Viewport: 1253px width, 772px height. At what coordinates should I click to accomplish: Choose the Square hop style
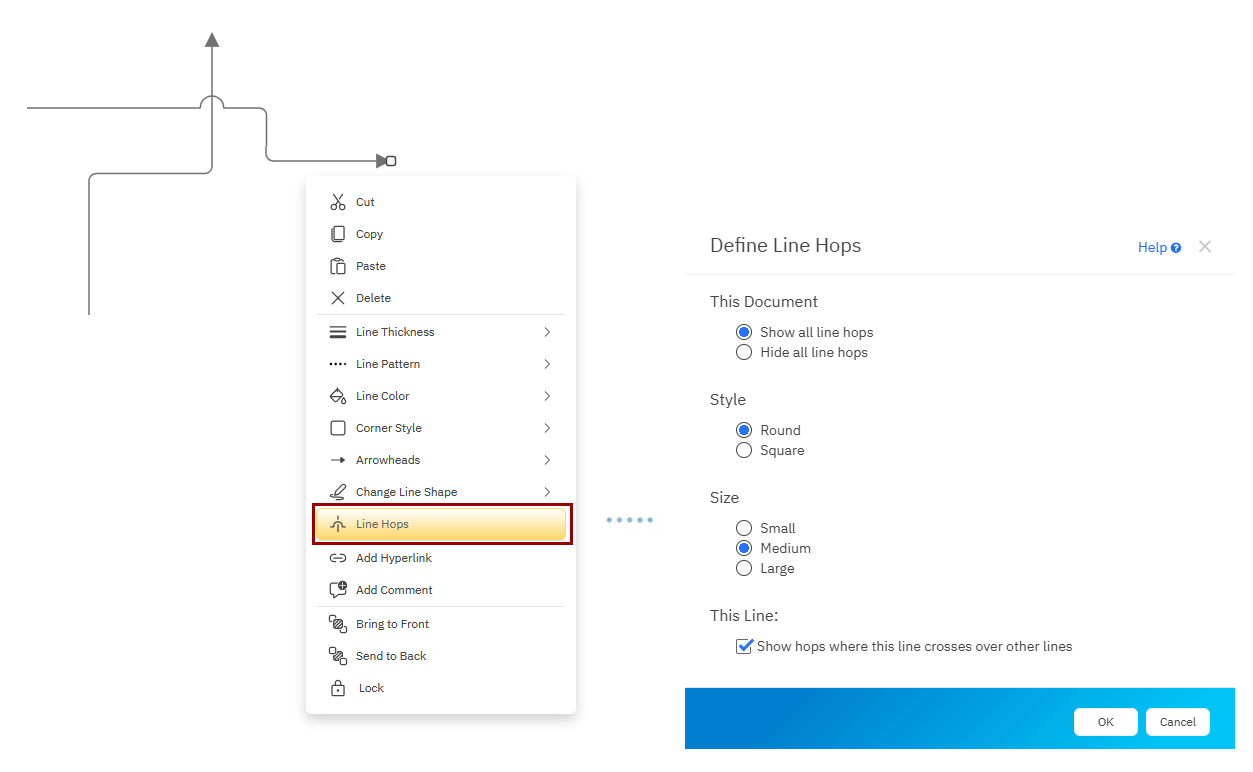pyautogui.click(x=744, y=450)
